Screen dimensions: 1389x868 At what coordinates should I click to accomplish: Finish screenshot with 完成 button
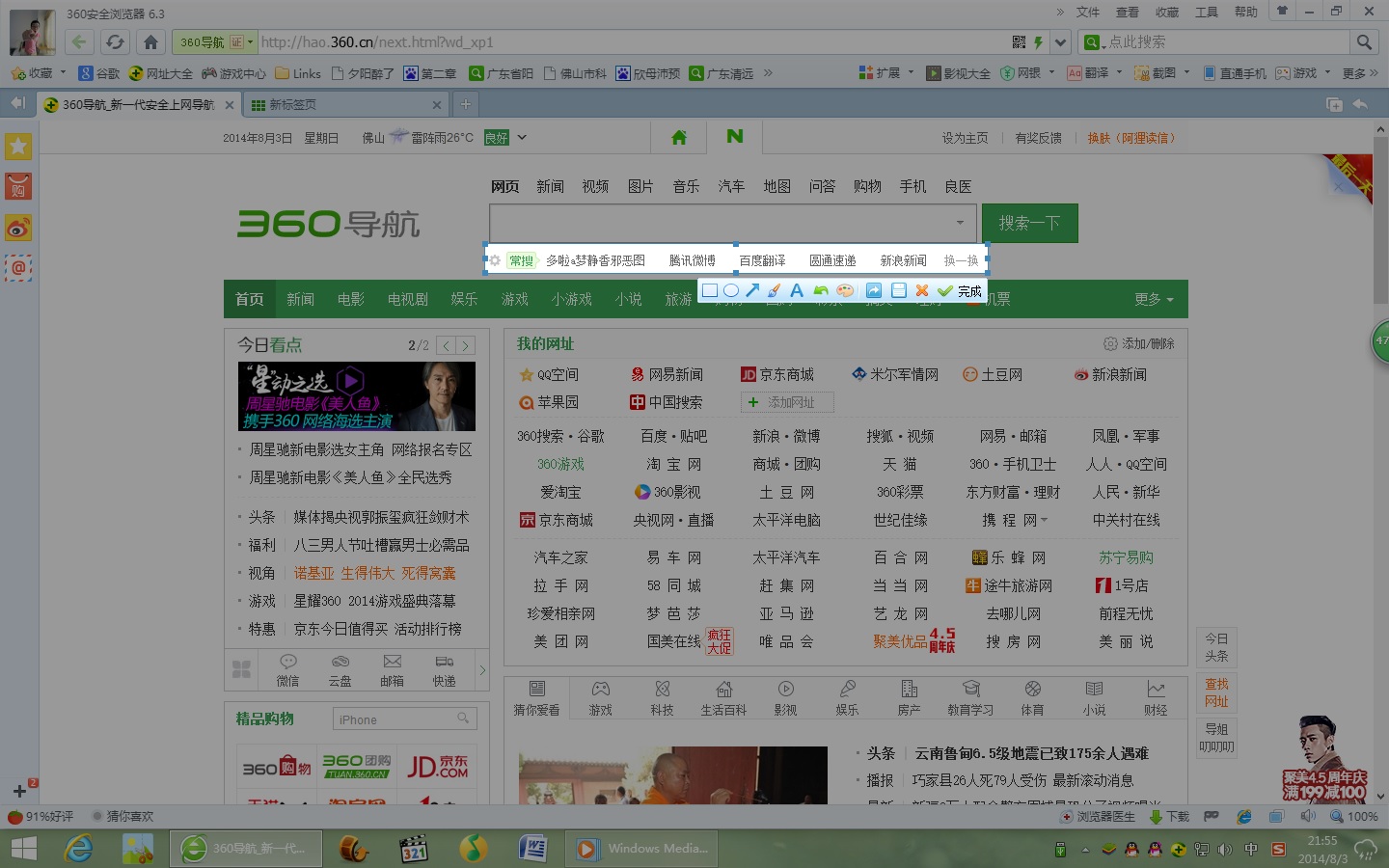pos(960,290)
